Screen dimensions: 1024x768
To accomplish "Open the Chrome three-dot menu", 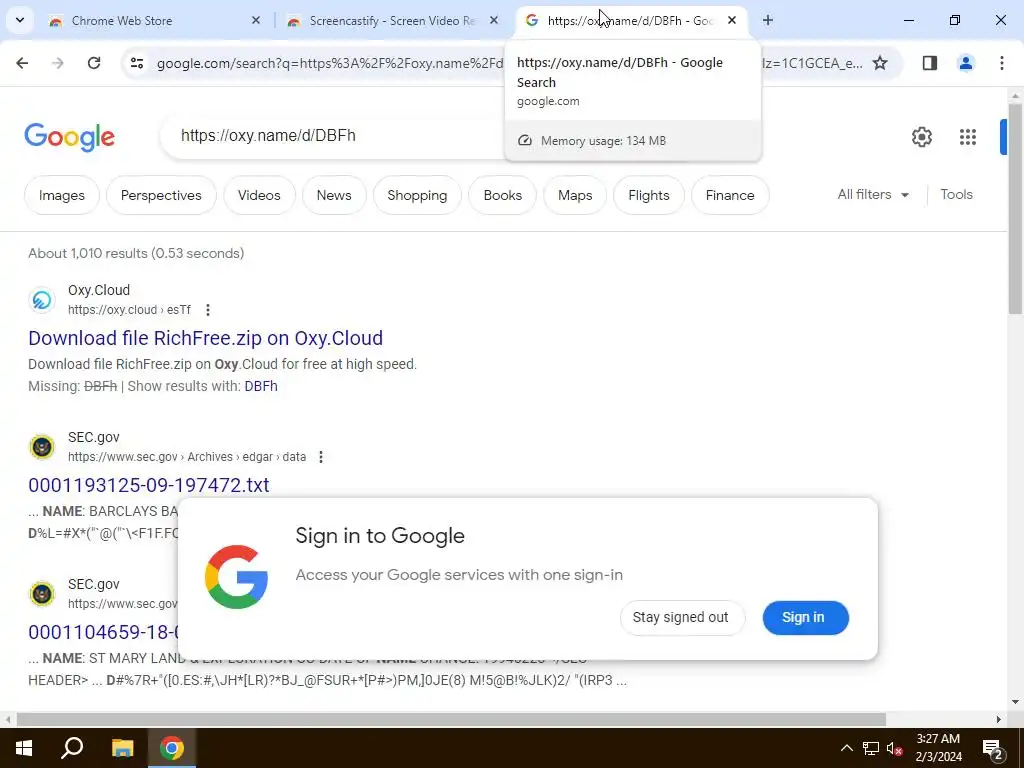I will pos(1002,63).
